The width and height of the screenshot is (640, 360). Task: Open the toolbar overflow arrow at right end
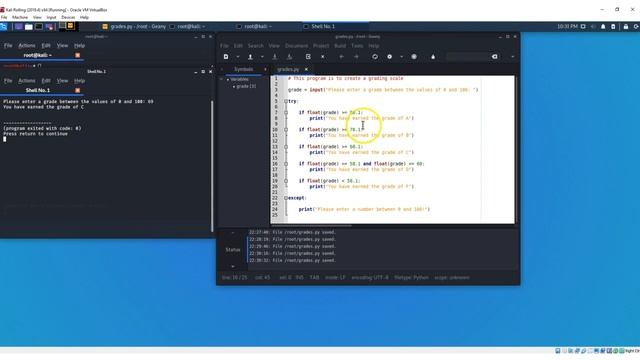(x=513, y=57)
